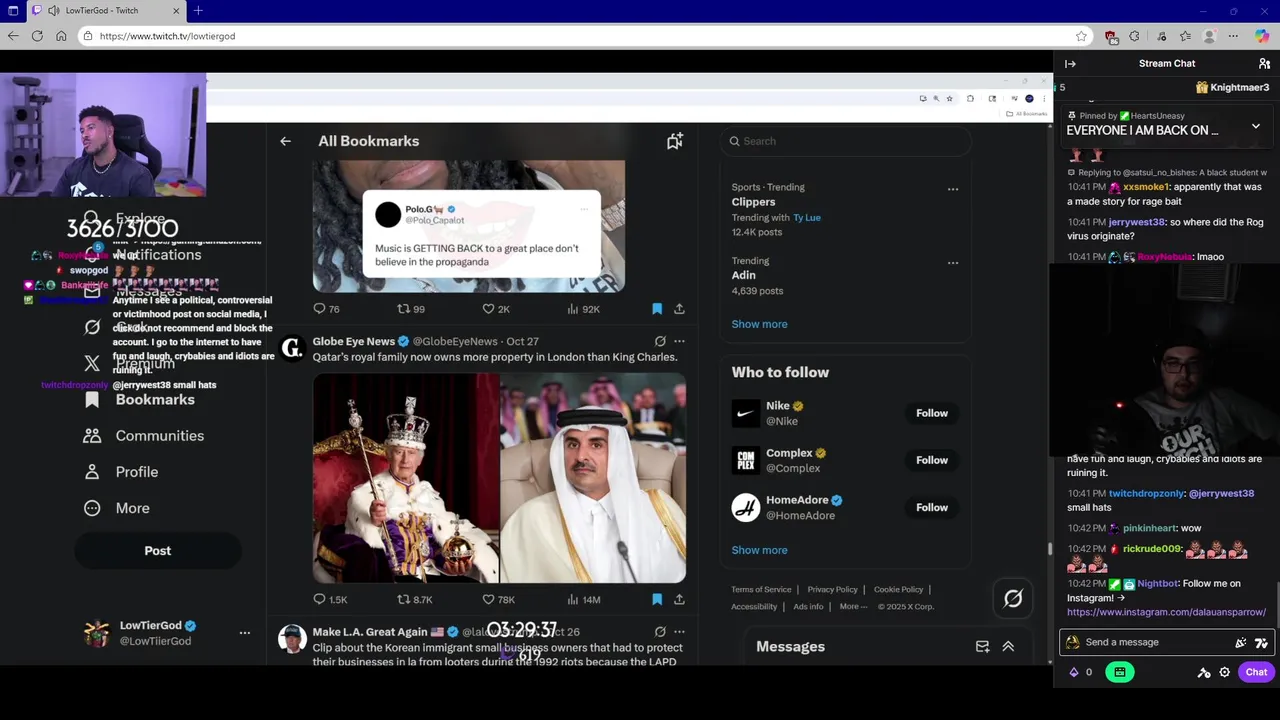Image resolution: width=1280 pixels, height=720 pixels.
Task: Expand the Messages drawer
Action: pos(1008,647)
